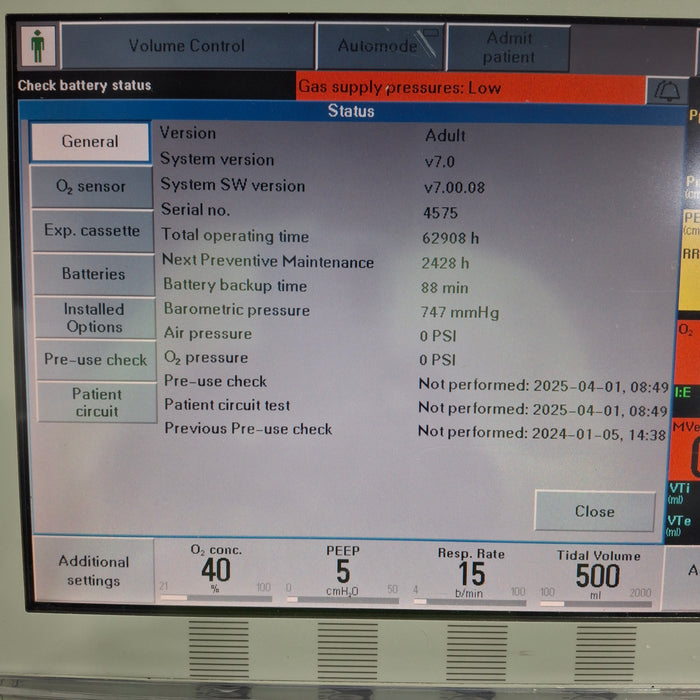Tap the Check battery status message
Viewport: 700px width, 700px height.
pyautogui.click(x=84, y=85)
